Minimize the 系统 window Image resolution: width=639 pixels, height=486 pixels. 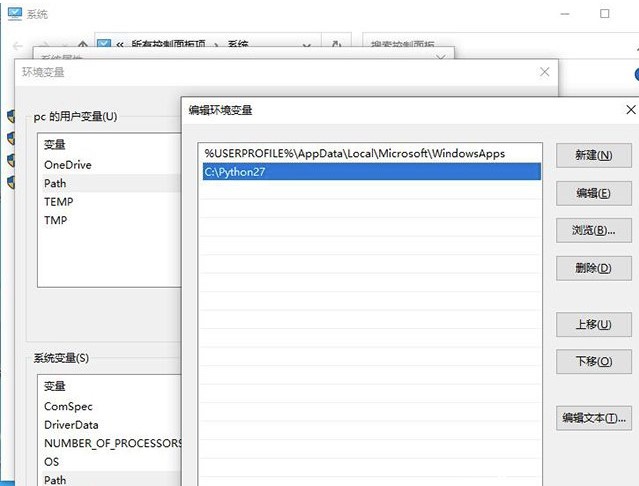pos(565,14)
